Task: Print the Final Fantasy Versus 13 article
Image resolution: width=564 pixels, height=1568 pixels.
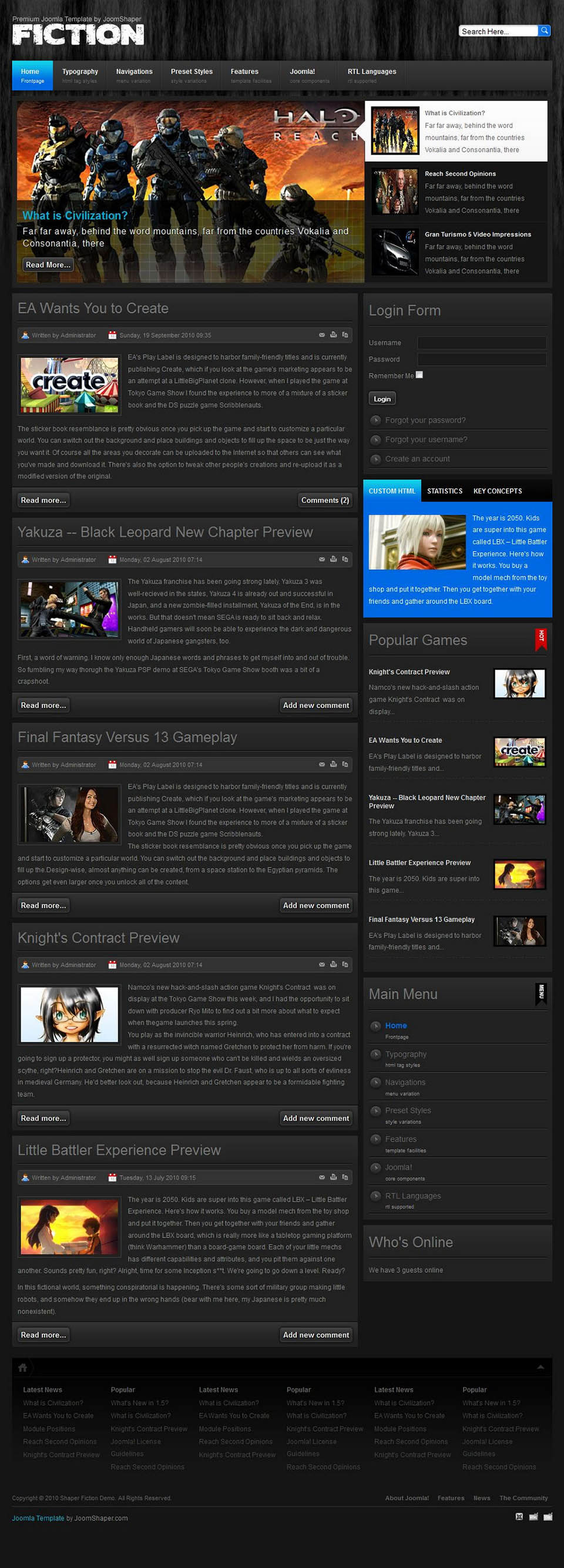Action: coord(334,764)
